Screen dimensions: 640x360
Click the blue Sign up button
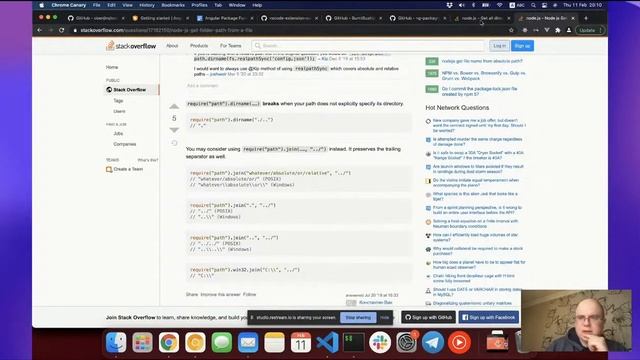522,46
